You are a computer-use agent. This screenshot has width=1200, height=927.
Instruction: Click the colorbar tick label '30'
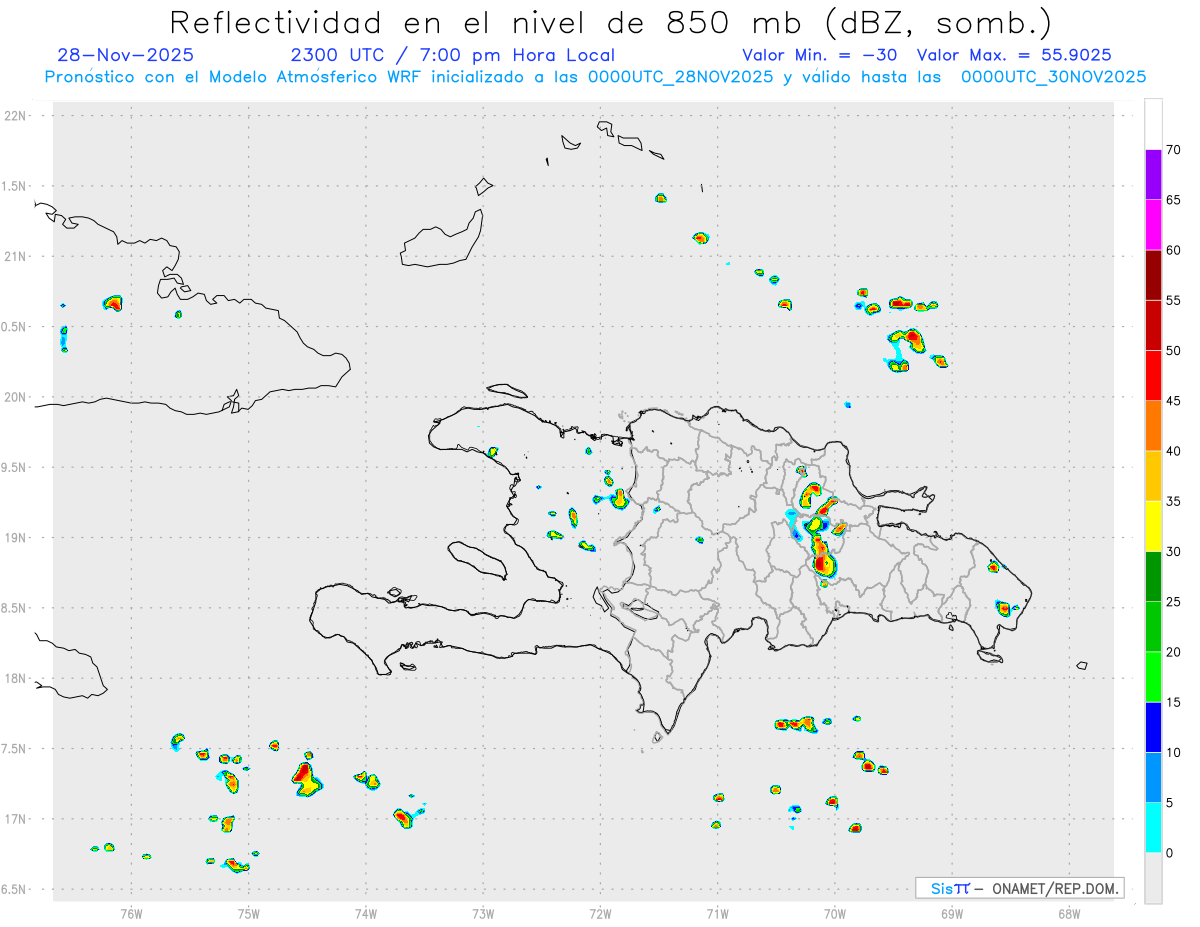[1174, 552]
